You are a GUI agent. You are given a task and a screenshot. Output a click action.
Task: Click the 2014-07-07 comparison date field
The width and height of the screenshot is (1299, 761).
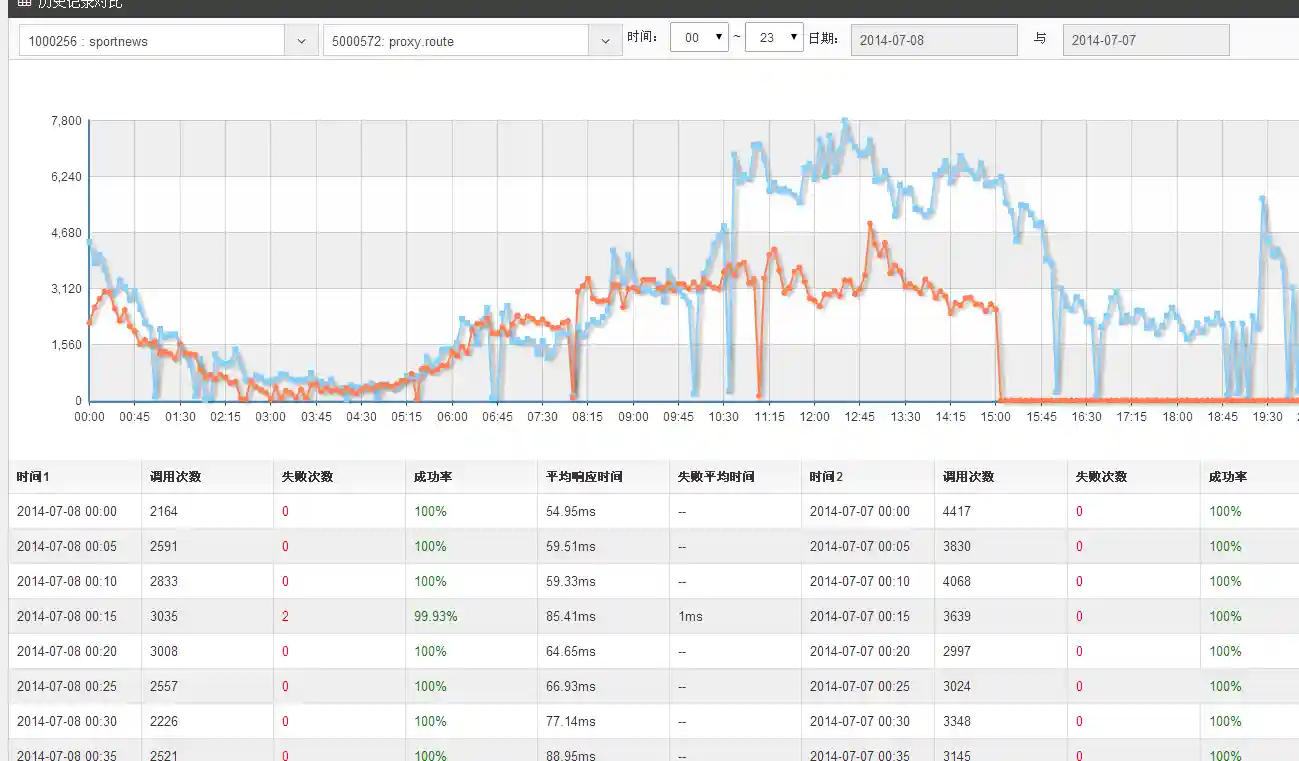tap(1145, 41)
